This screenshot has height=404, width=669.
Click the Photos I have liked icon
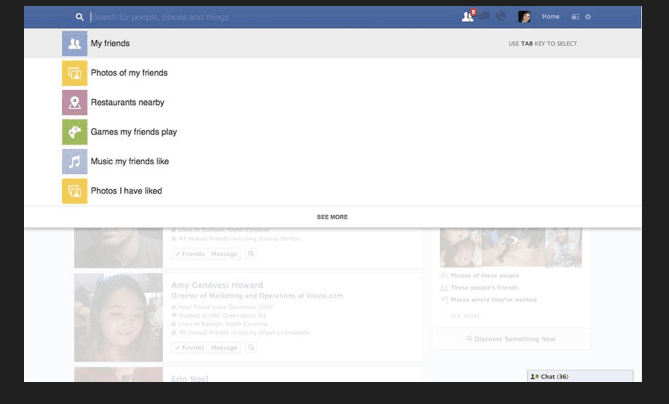[x=75, y=191]
